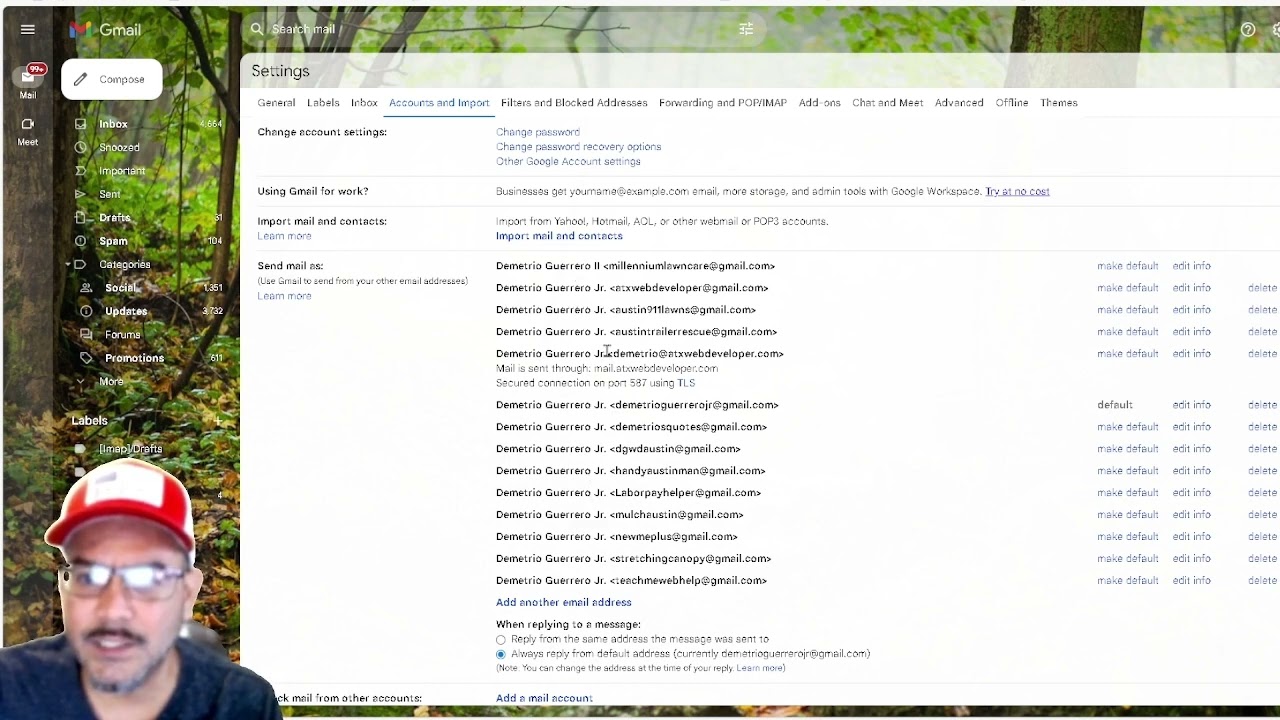Click the Gmail logo

point(105,30)
